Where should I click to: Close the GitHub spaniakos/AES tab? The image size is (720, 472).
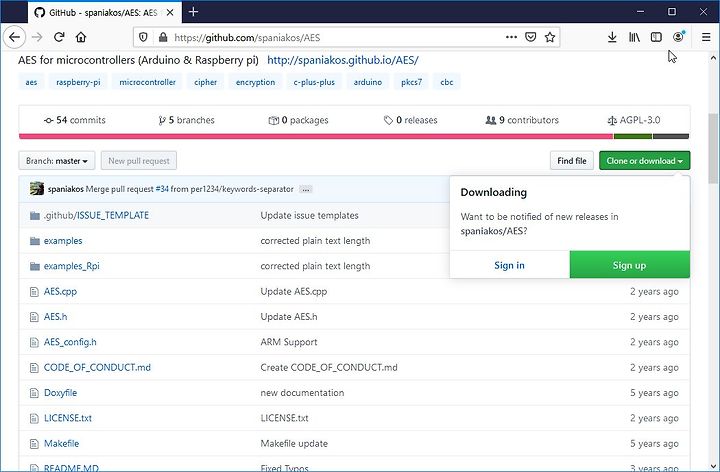pyautogui.click(x=170, y=12)
